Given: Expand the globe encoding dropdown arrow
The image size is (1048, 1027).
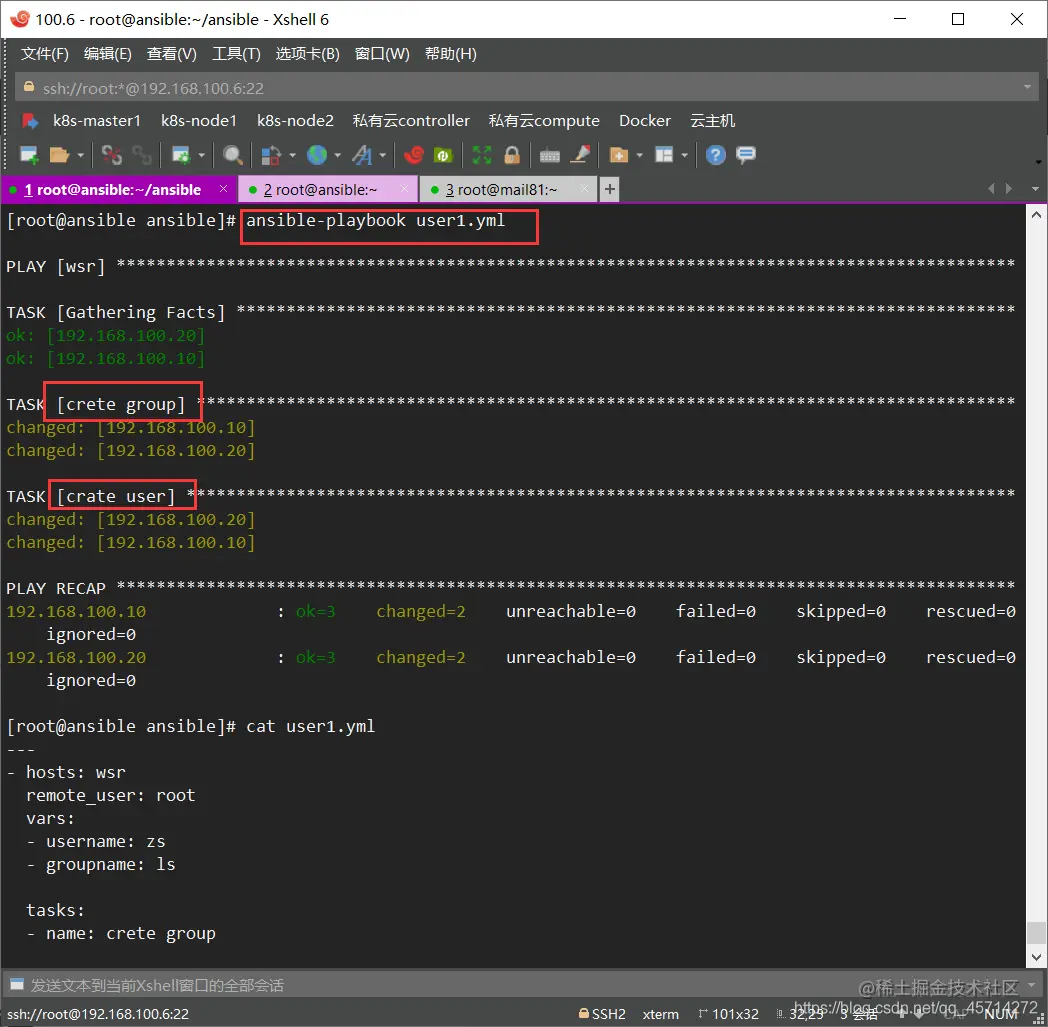Looking at the screenshot, I should coord(338,155).
